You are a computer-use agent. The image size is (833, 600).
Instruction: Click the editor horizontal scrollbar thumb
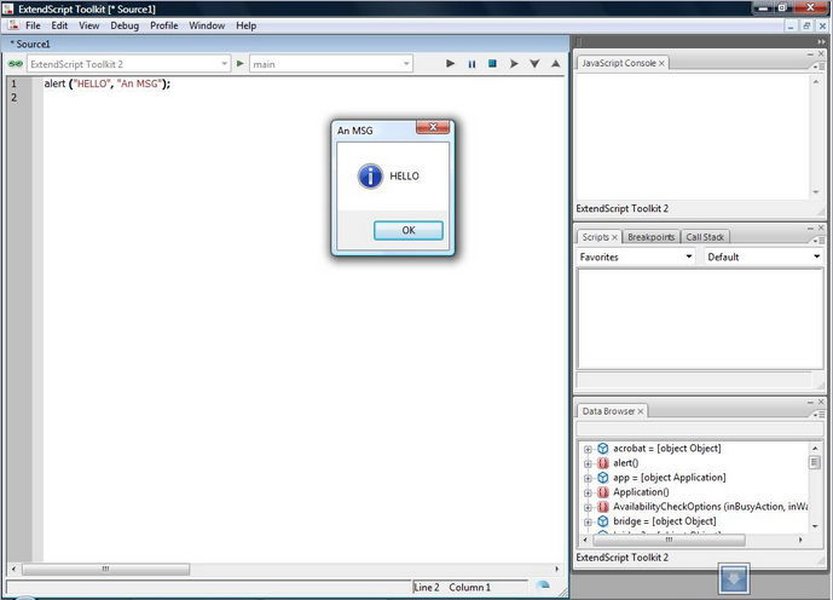click(x=106, y=569)
